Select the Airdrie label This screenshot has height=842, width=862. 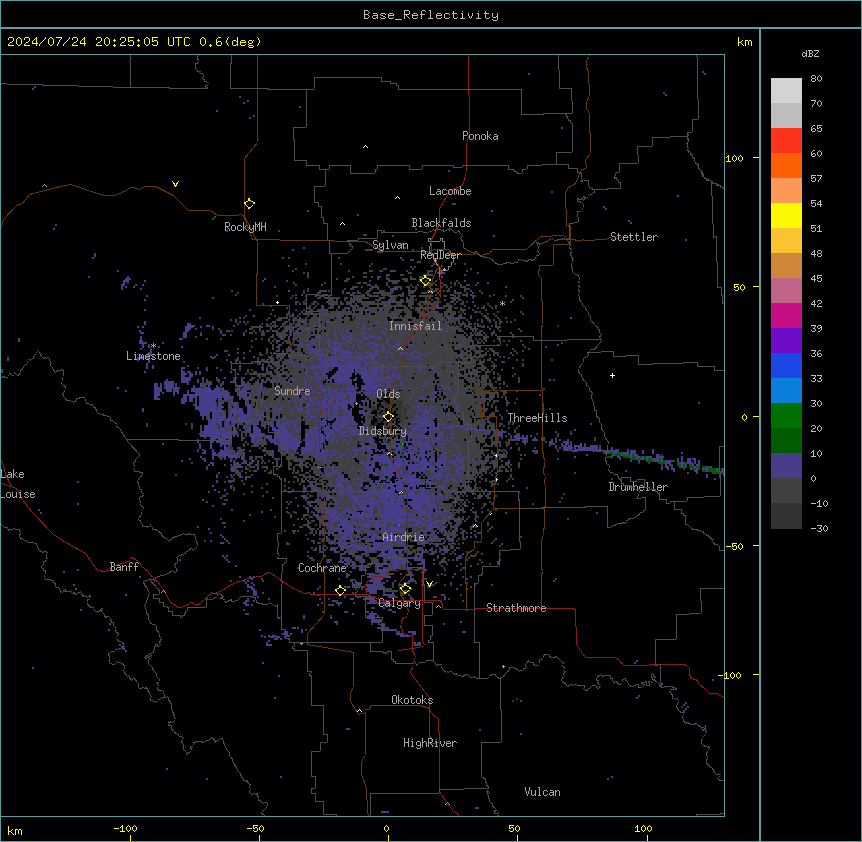(404, 537)
